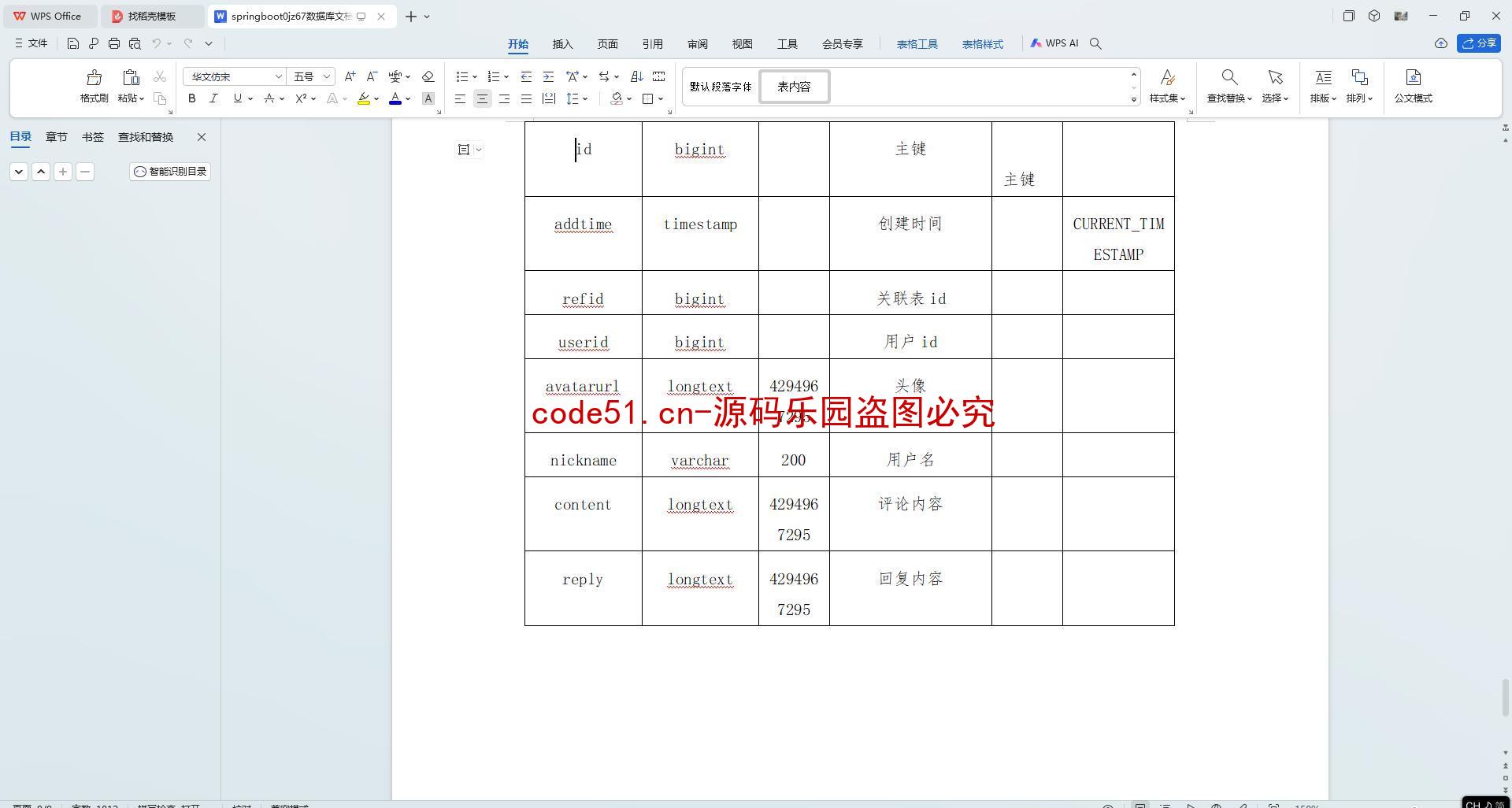This screenshot has height=808, width=1512.
Task: Click the cloud sync icon near Share
Action: pyautogui.click(x=1440, y=43)
